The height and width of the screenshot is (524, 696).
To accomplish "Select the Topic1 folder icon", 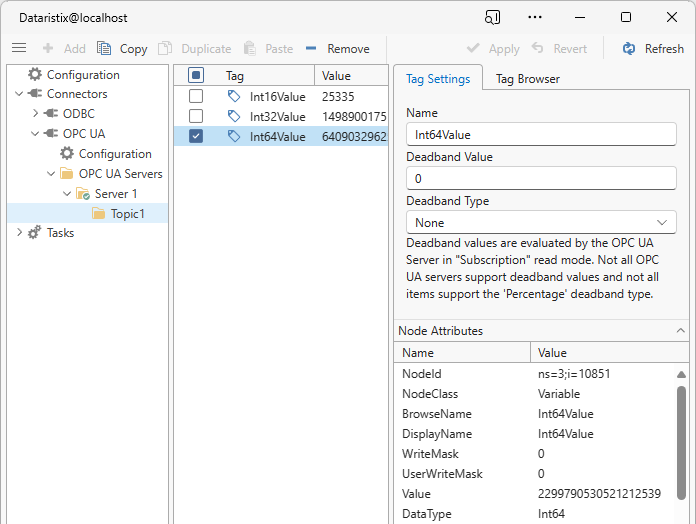I will 99,213.
